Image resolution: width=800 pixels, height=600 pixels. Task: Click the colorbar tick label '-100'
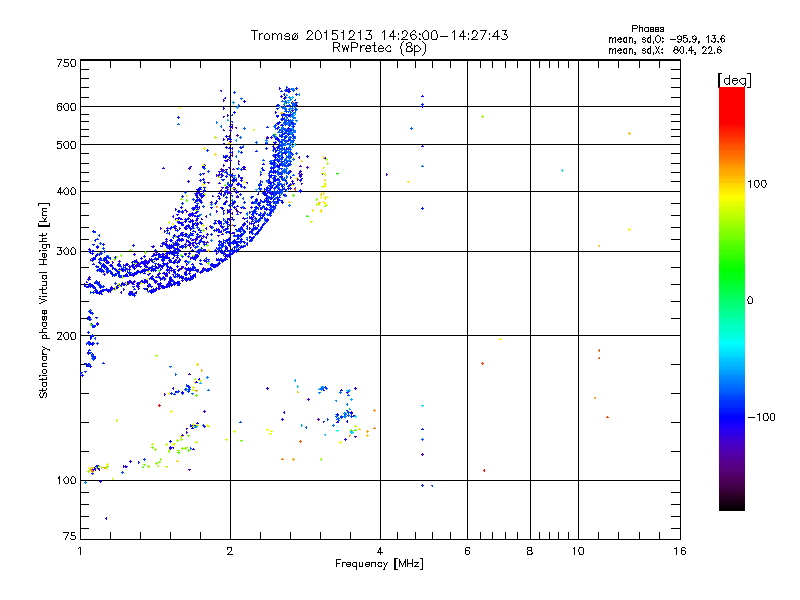[x=761, y=417]
